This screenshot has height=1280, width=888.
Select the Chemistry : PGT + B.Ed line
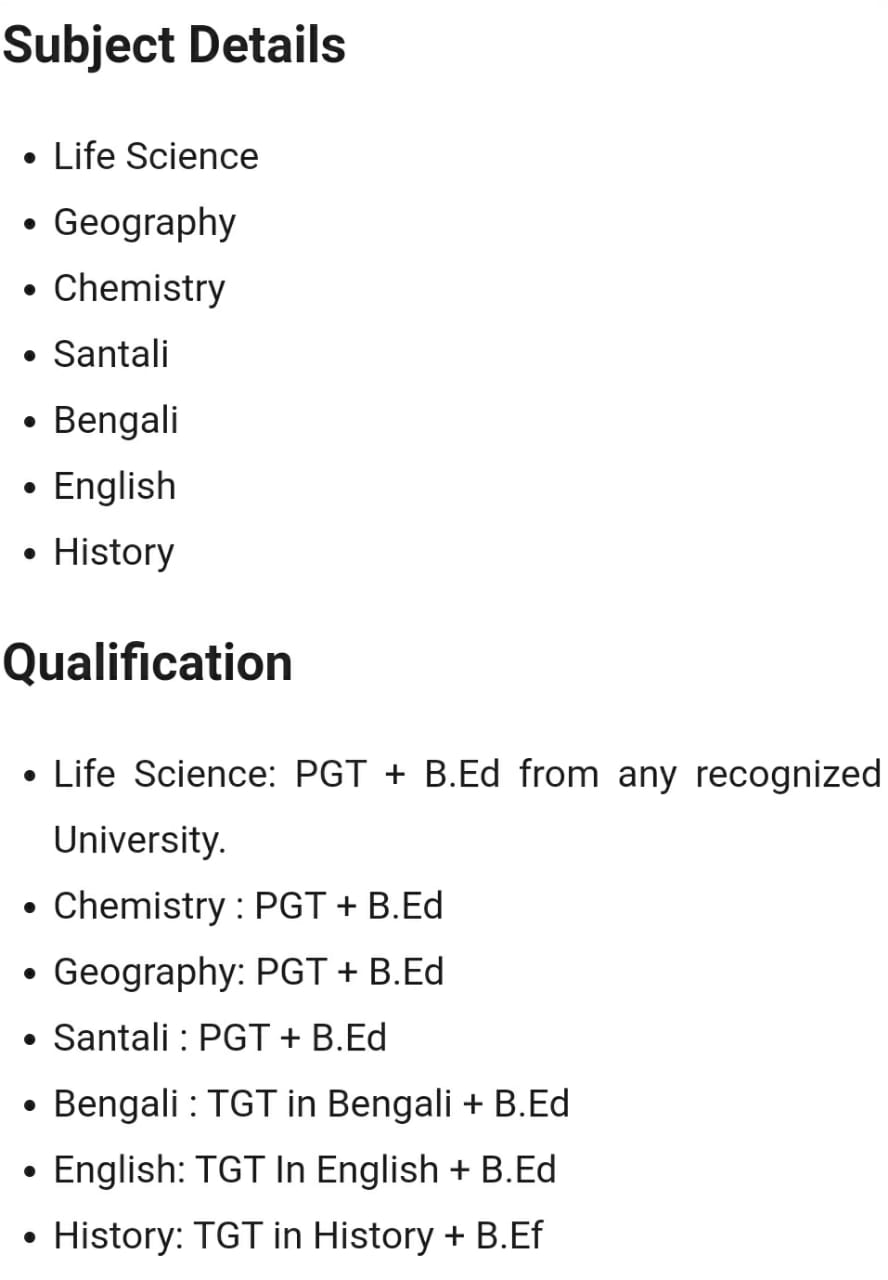click(x=248, y=906)
